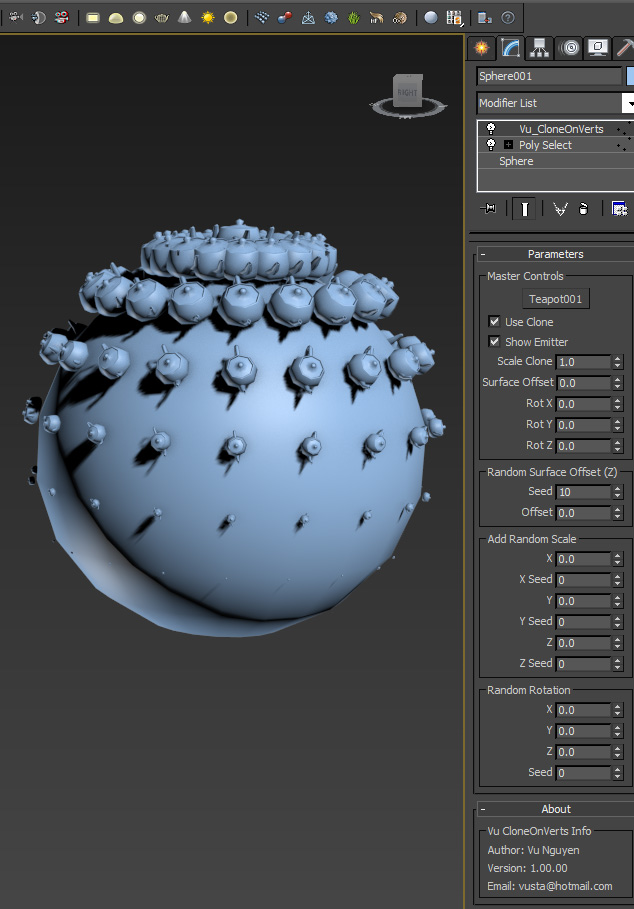
Task: Click the object color swatch
Action: (630, 76)
